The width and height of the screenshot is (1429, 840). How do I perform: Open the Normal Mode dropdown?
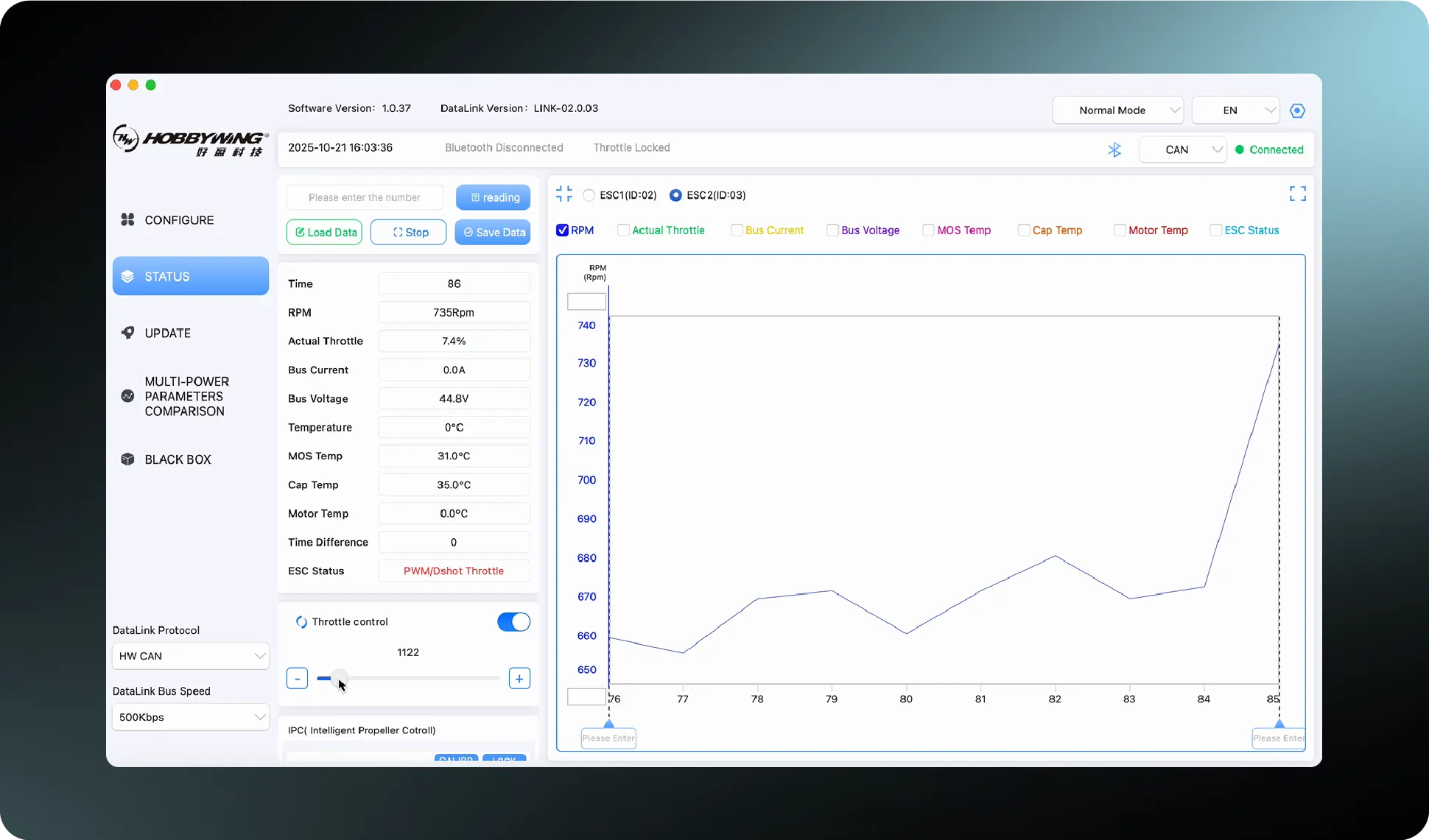(x=1117, y=110)
